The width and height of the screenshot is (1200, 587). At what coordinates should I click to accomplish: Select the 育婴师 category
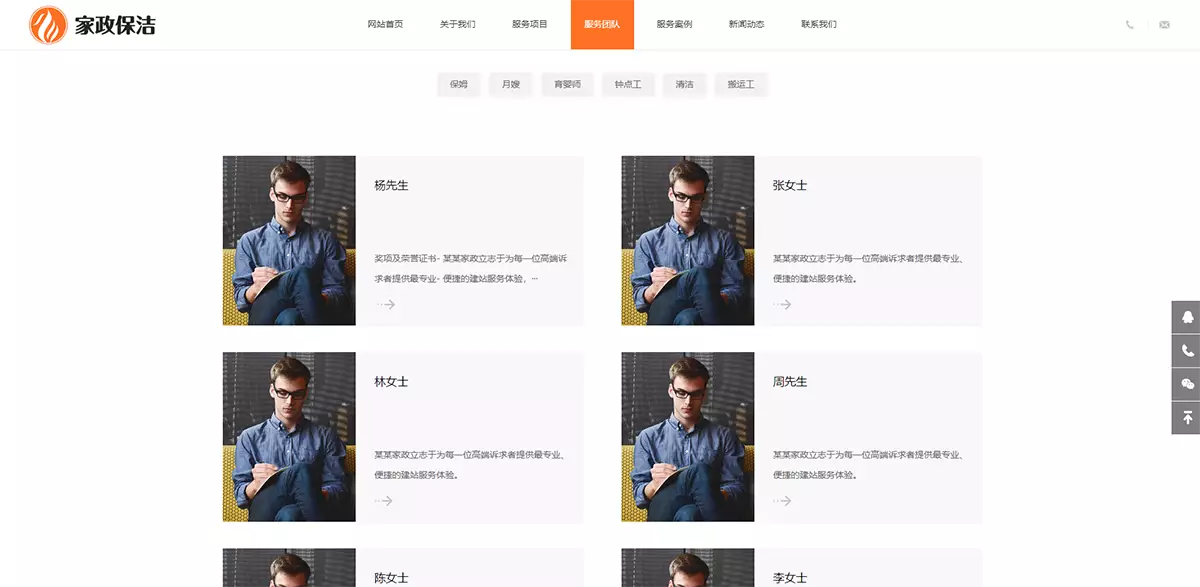[567, 84]
